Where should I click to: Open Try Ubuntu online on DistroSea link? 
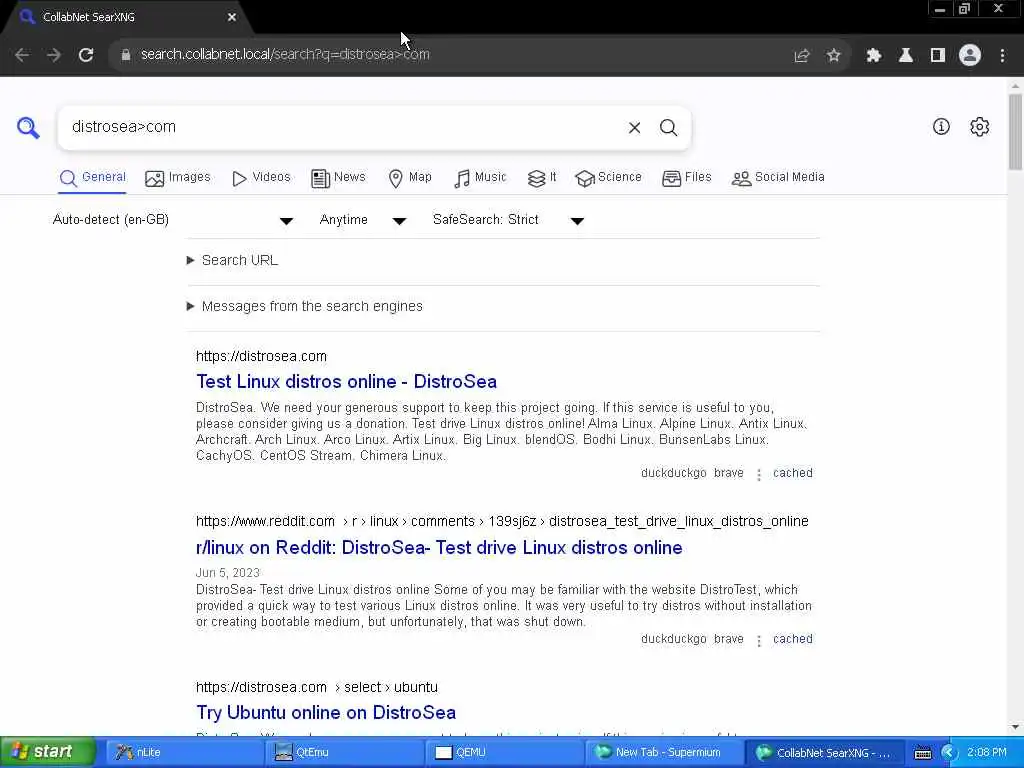tap(326, 712)
